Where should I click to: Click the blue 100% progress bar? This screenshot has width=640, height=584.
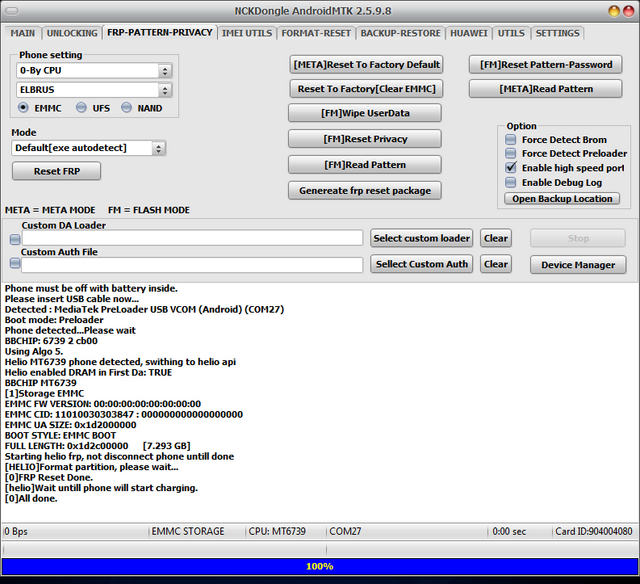320,566
